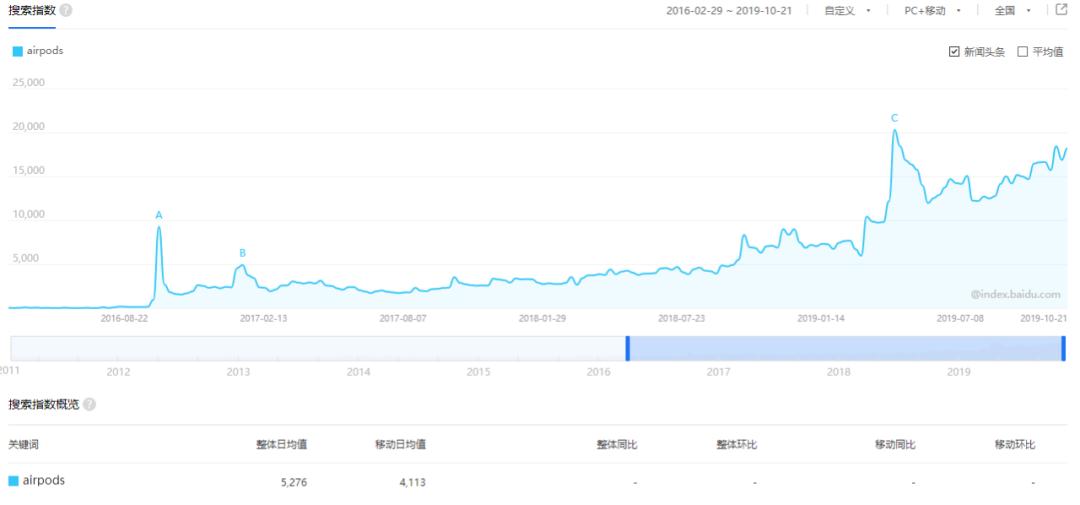Viewport: 1080px width, 505px height.
Task: Click the 2018-07-23 x-axis date label
Action: pyautogui.click(x=681, y=318)
